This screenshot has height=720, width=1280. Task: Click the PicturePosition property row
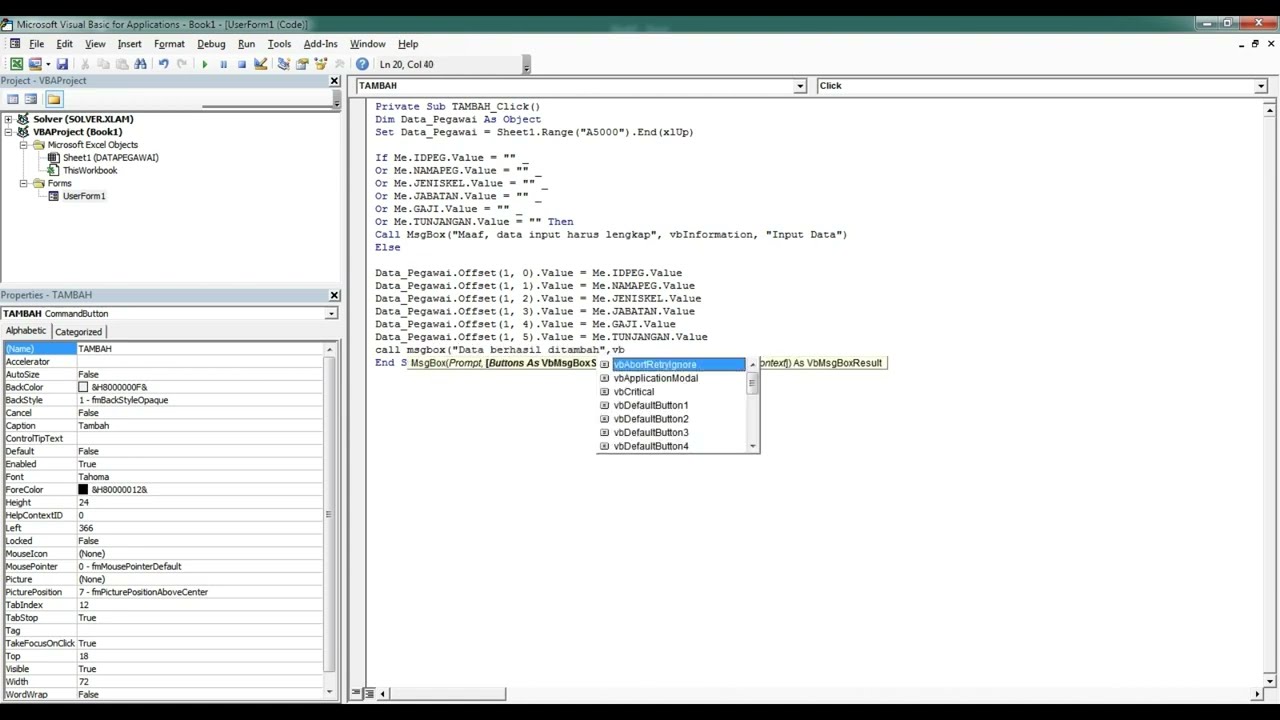tap(163, 593)
